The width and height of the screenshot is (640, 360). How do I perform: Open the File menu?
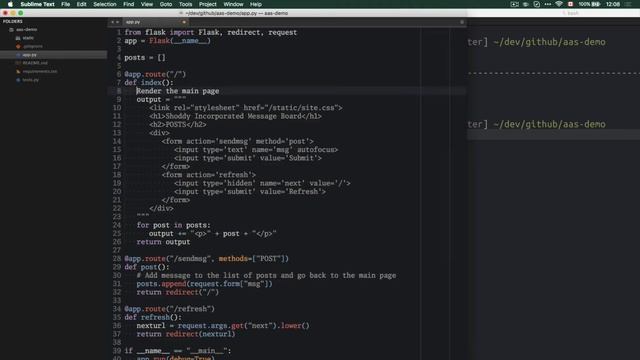click(x=65, y=4)
